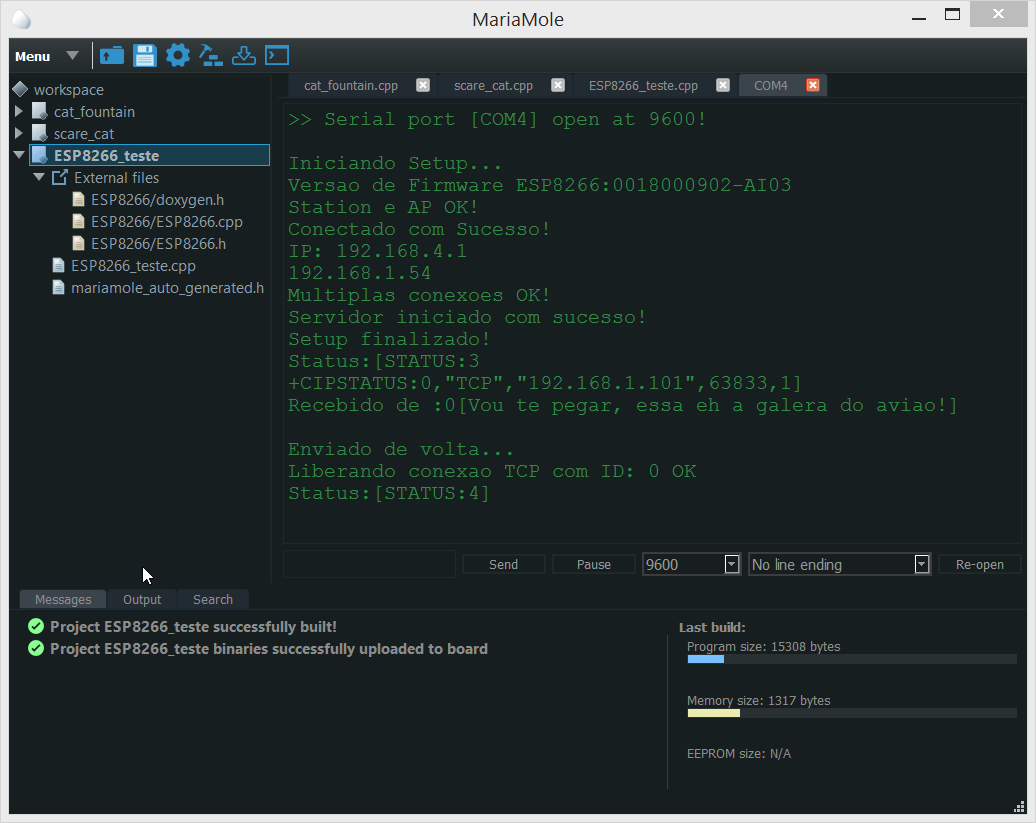
Task: Click the upload to board icon
Action: click(x=244, y=56)
